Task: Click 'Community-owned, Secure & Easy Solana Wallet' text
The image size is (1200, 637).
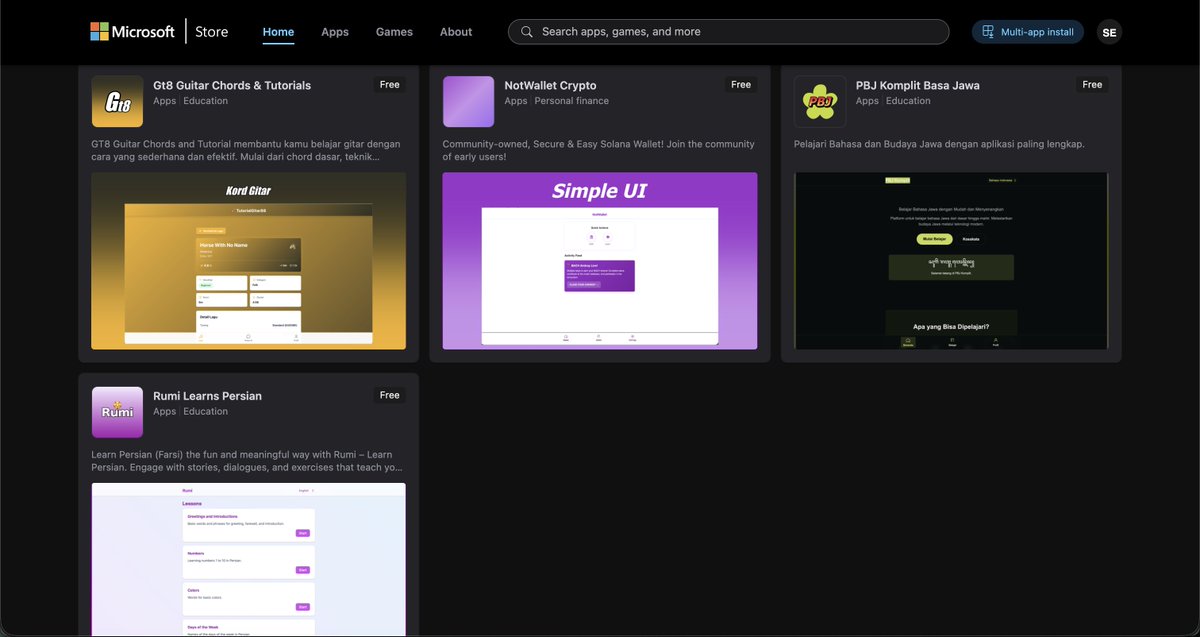Action: point(599,150)
